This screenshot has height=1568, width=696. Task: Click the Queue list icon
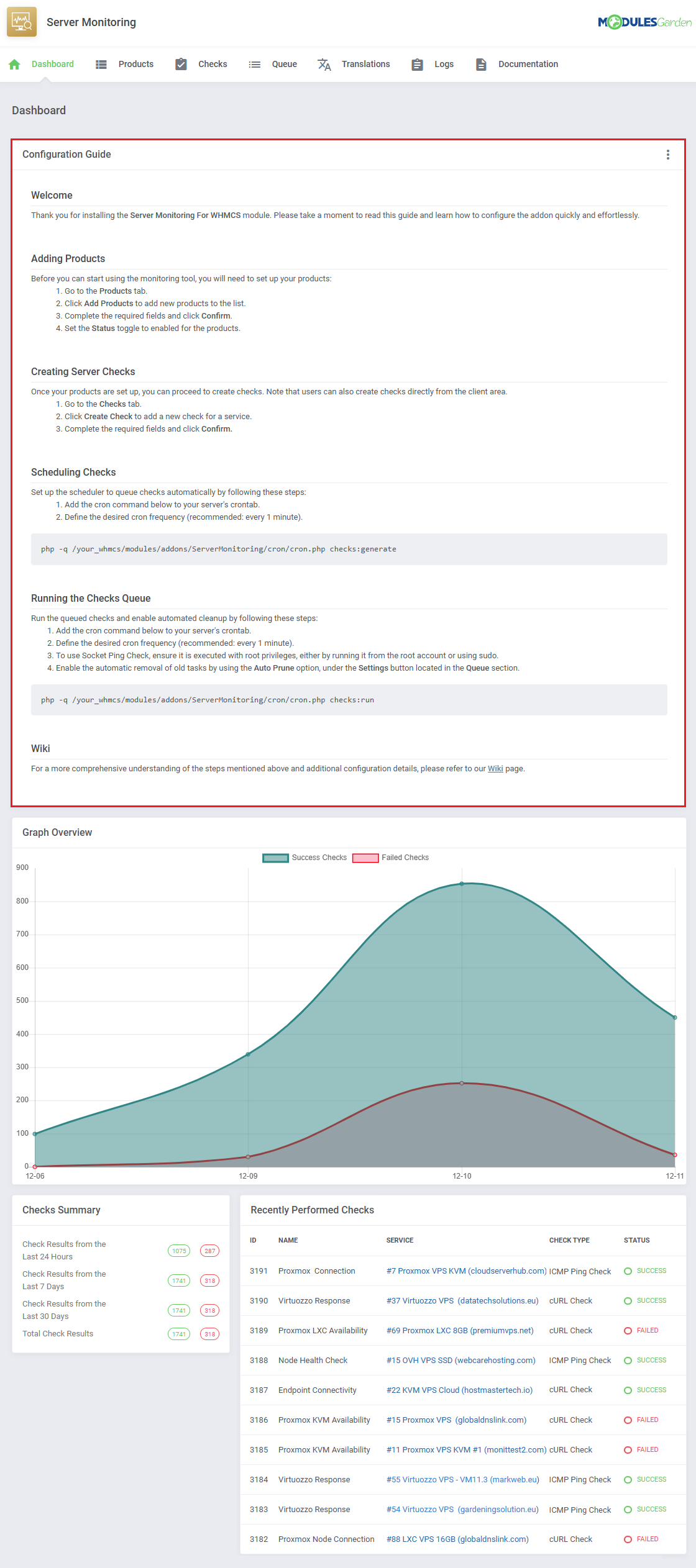[x=255, y=64]
